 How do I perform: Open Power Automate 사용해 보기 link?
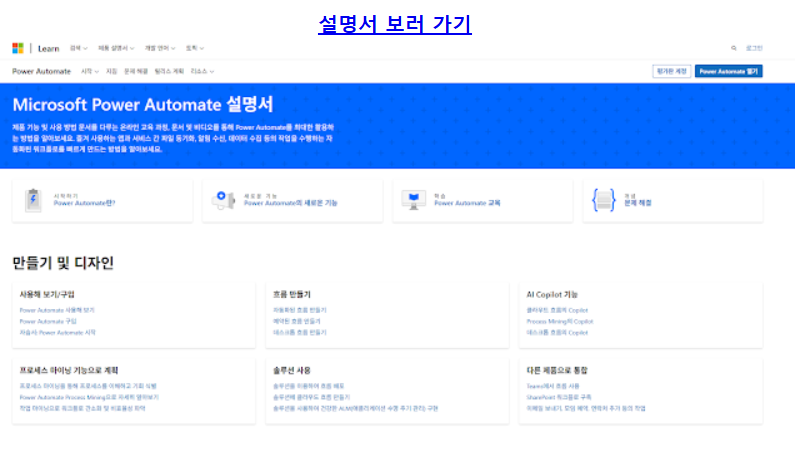(57, 310)
